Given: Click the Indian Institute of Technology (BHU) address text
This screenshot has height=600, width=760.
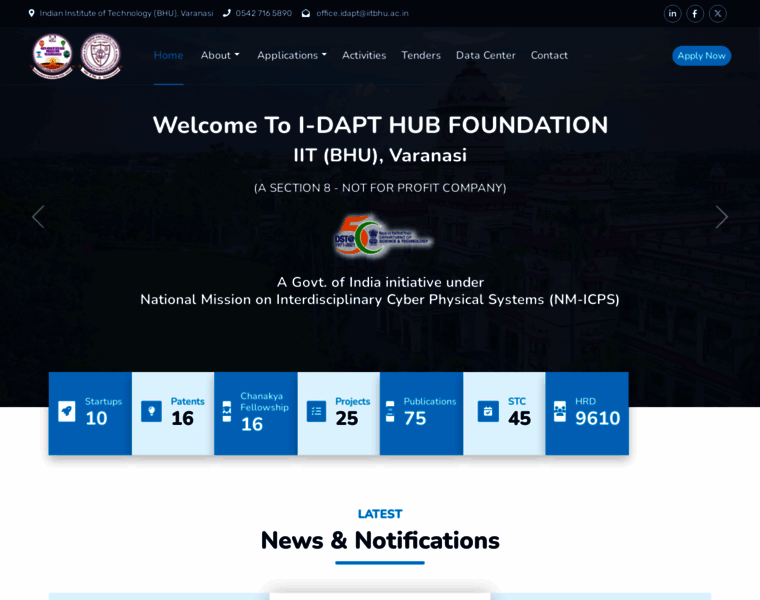Looking at the screenshot, I should click(x=127, y=13).
